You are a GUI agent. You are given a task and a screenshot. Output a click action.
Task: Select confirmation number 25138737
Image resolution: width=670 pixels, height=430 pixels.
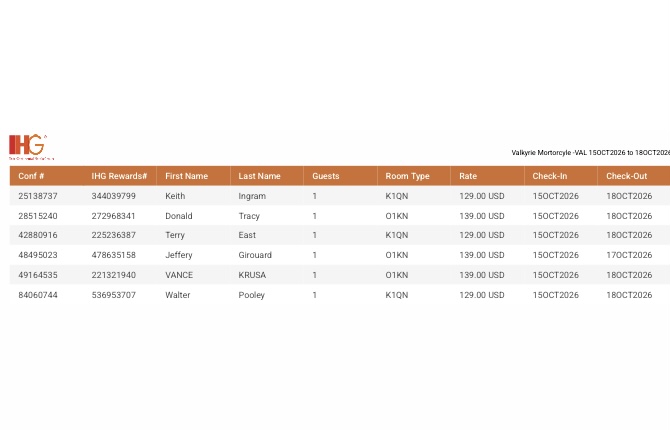(38, 196)
